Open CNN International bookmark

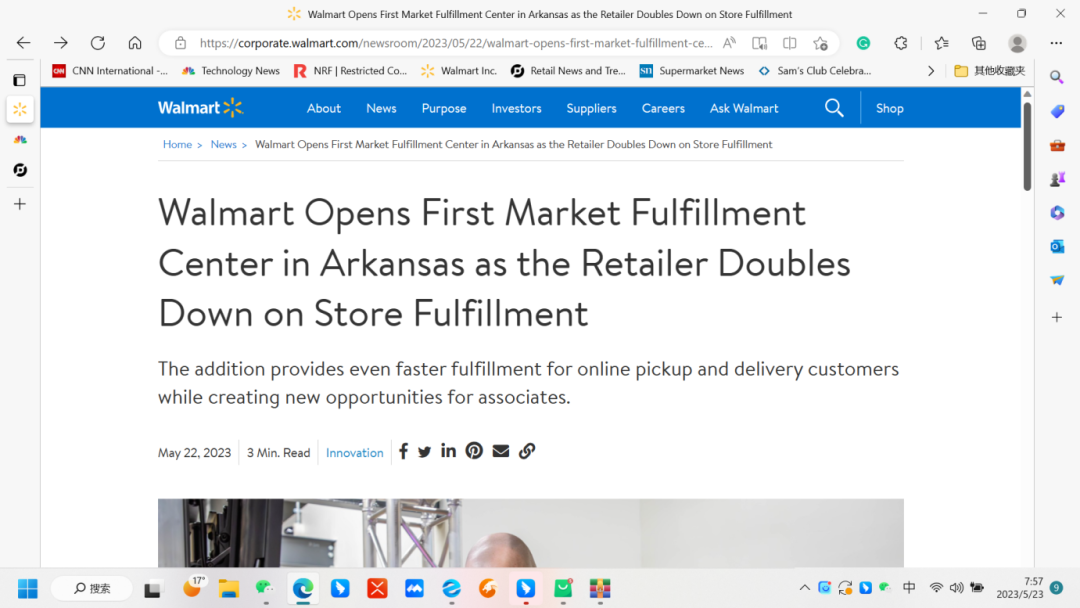(110, 71)
